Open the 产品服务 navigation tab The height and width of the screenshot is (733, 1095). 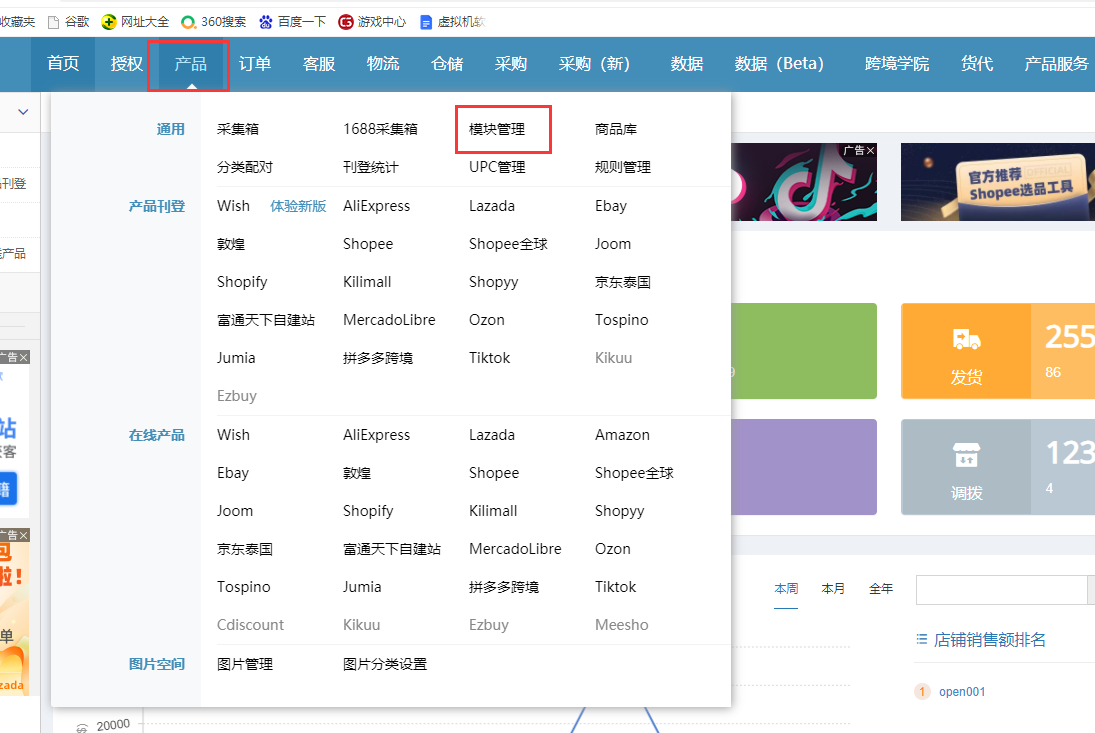coord(1056,64)
